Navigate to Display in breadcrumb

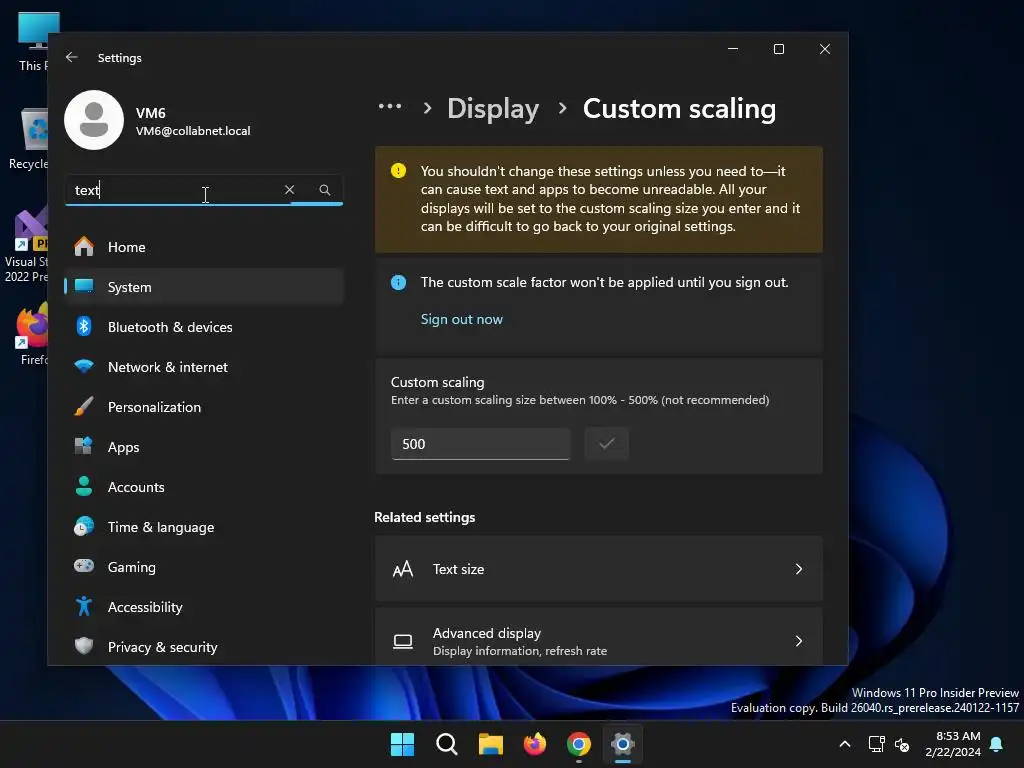click(493, 108)
